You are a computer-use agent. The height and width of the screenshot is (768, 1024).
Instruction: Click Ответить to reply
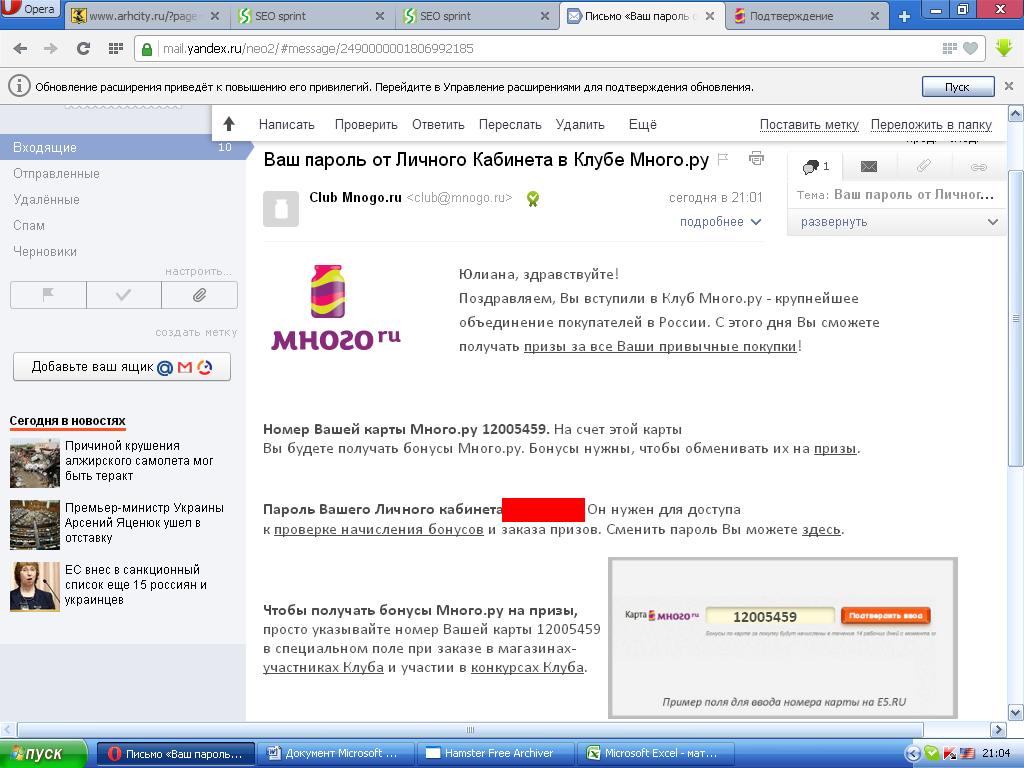[438, 125]
